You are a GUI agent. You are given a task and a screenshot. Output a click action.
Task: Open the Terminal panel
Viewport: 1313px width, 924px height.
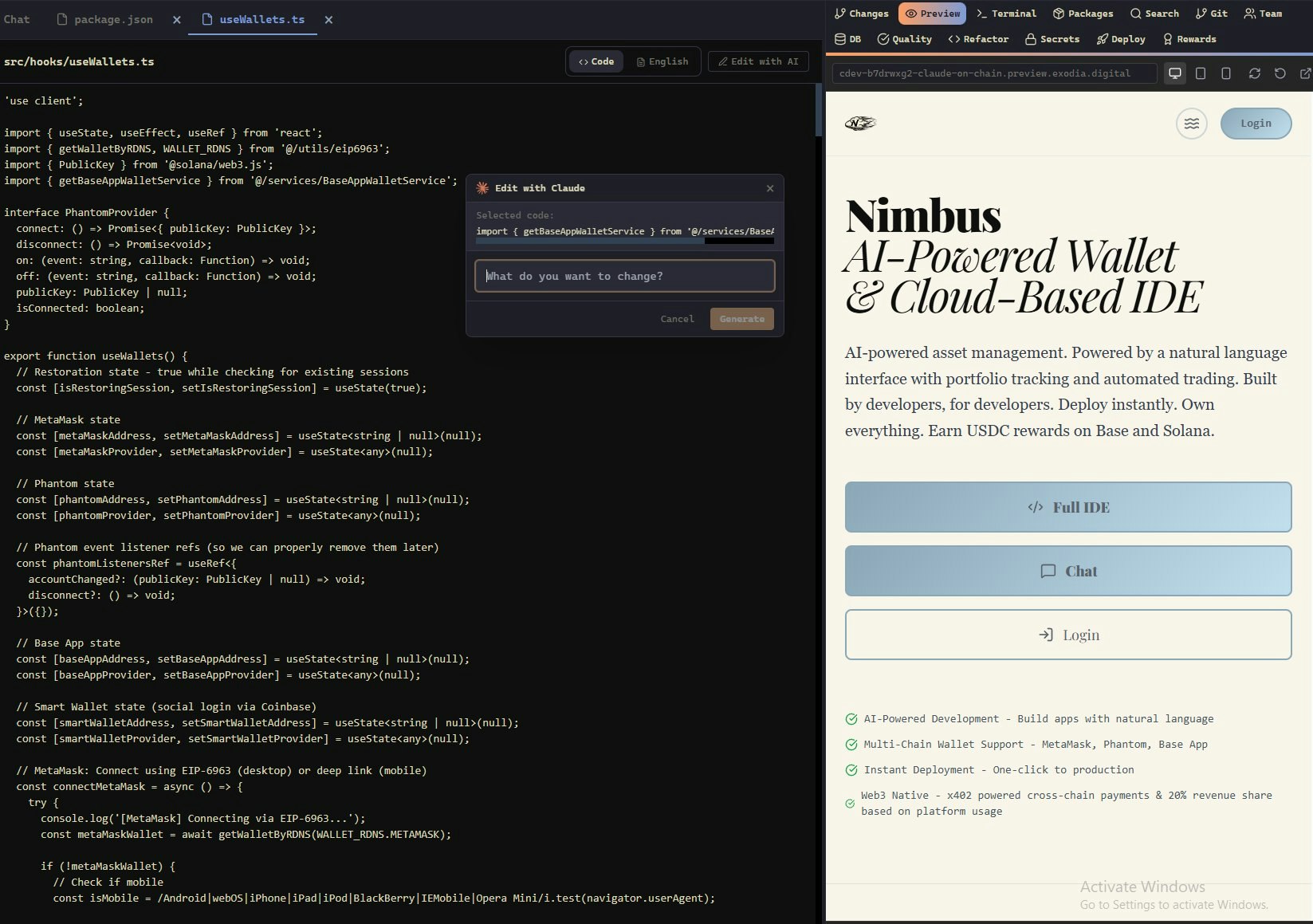1006,14
